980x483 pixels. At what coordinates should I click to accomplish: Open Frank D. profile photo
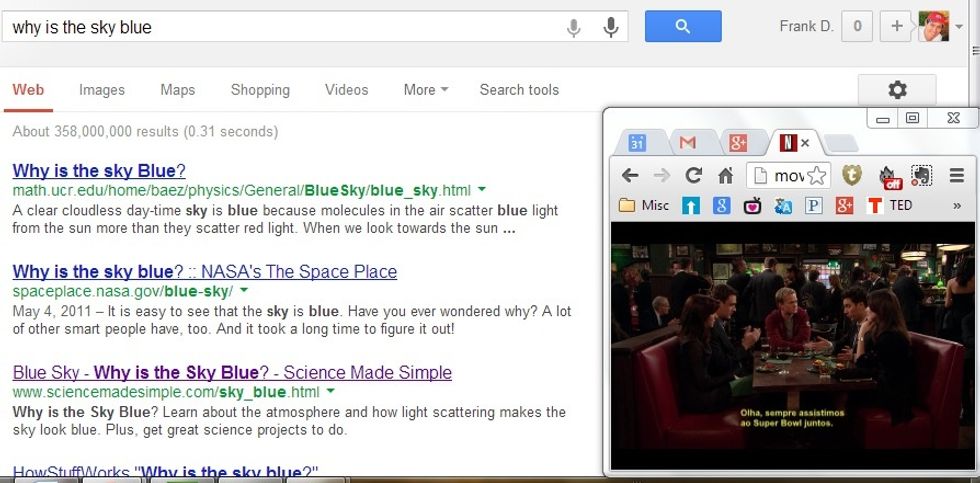click(934, 26)
